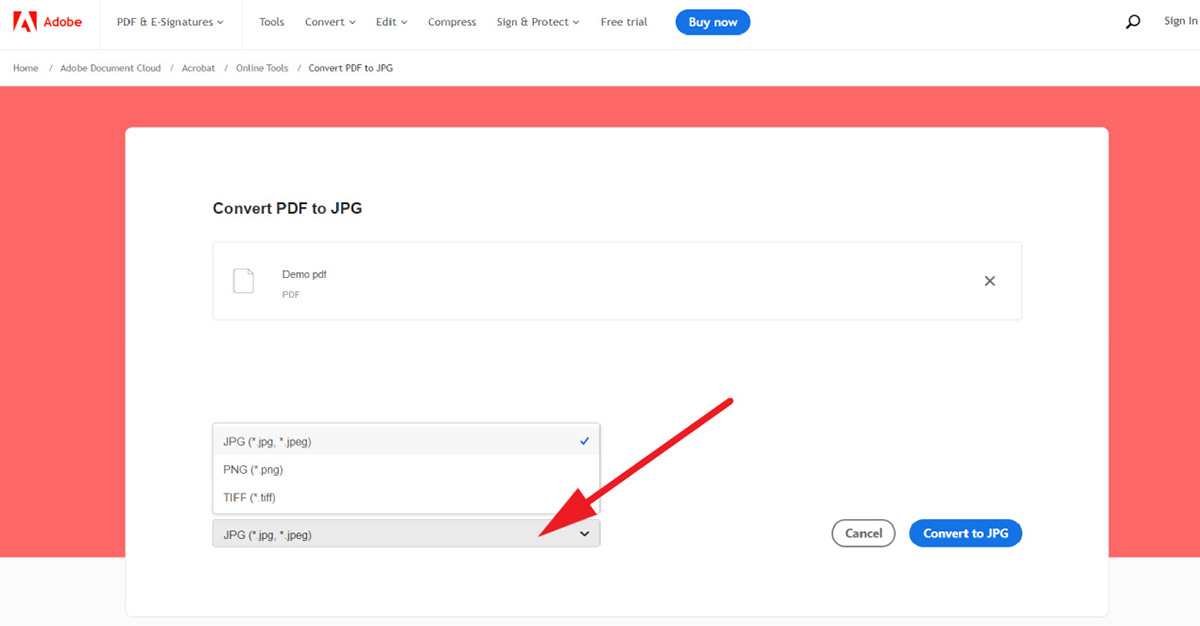The height and width of the screenshot is (626, 1200).
Task: Open the Tools menu item
Action: click(271, 21)
